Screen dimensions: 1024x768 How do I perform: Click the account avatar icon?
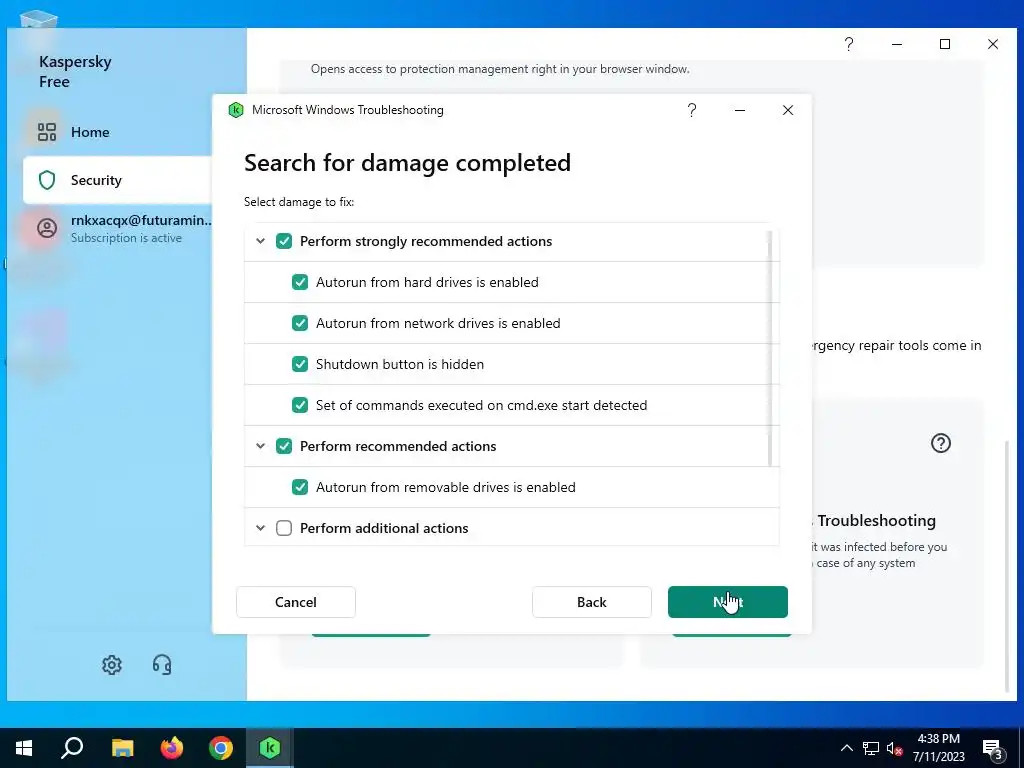[46, 228]
